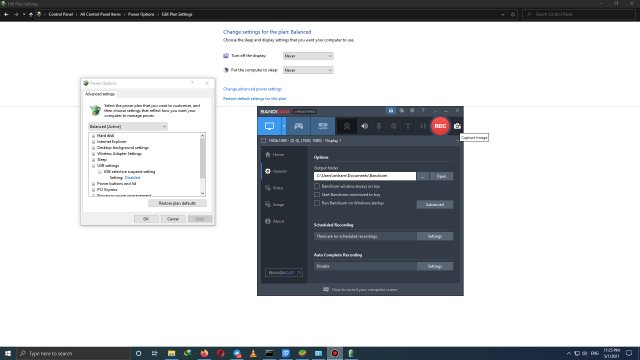Click the BANDICUT button in Bandicam sidebar
The width and height of the screenshot is (640, 360).
click(284, 273)
